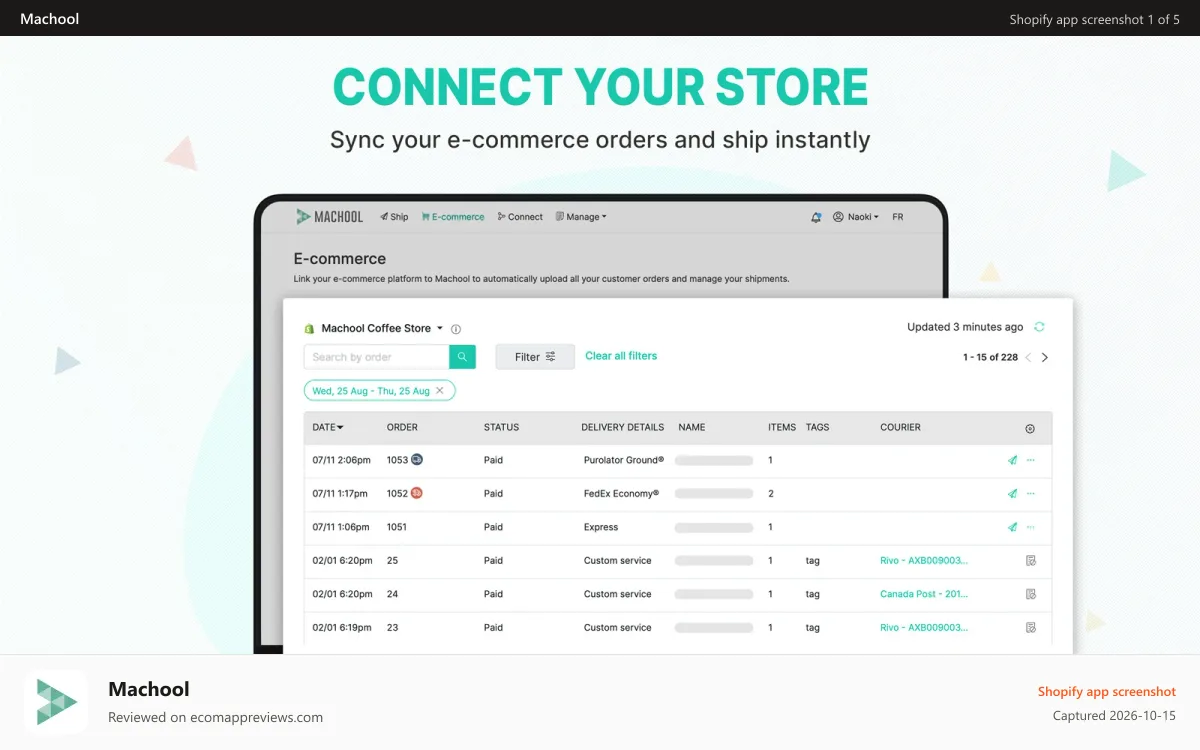
Task: Click the Filter button
Action: click(535, 357)
